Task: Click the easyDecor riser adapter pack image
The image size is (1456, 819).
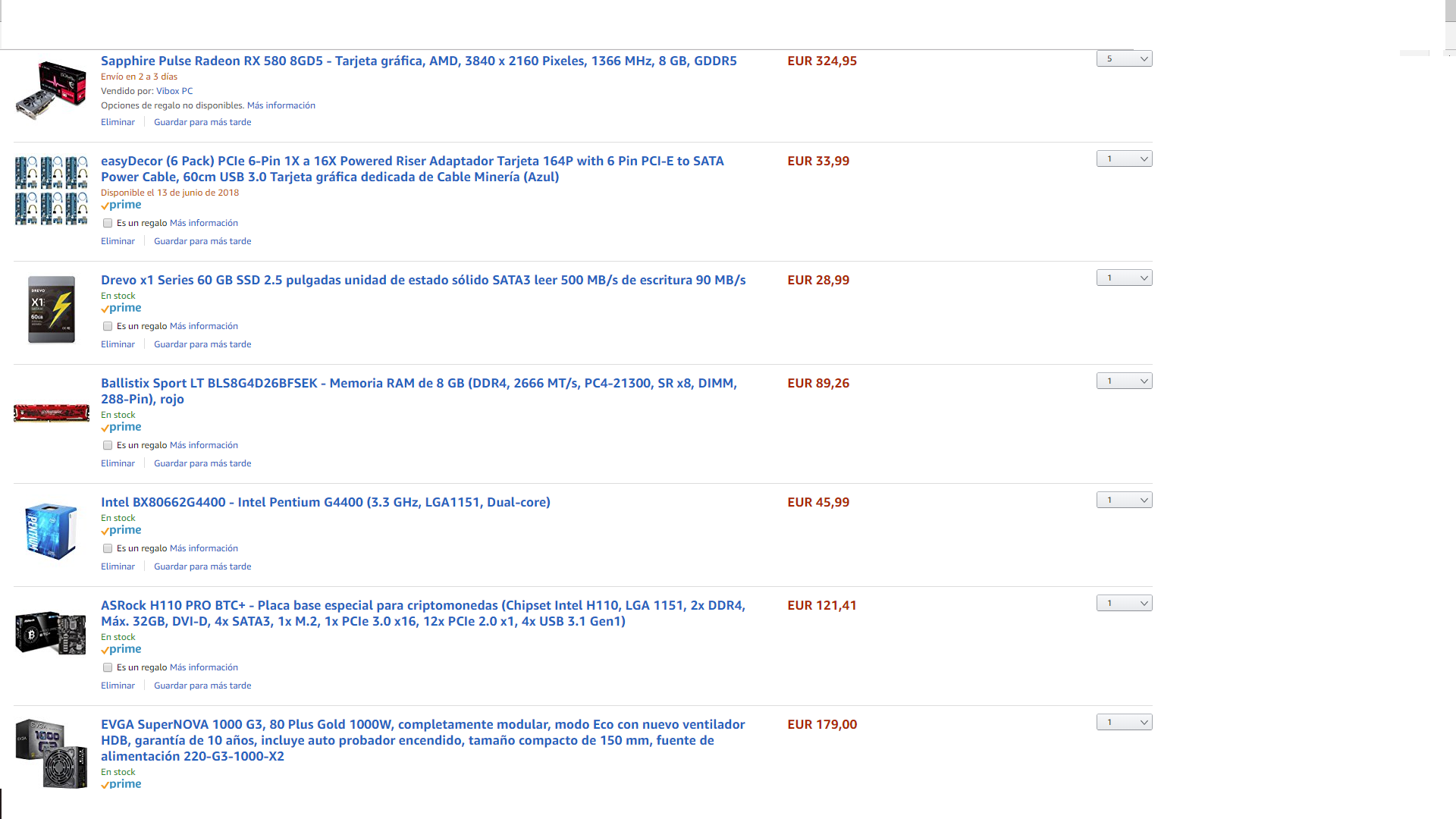Action: [x=51, y=190]
